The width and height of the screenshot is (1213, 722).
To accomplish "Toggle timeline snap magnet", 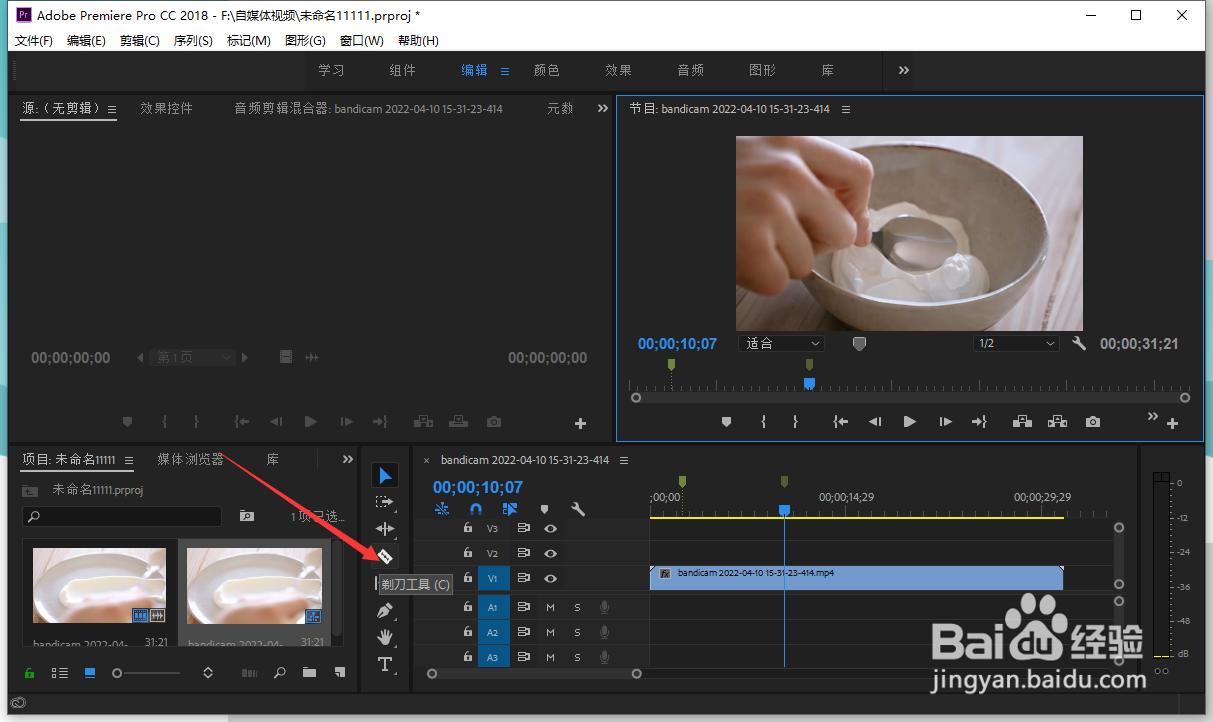I will click(x=476, y=509).
